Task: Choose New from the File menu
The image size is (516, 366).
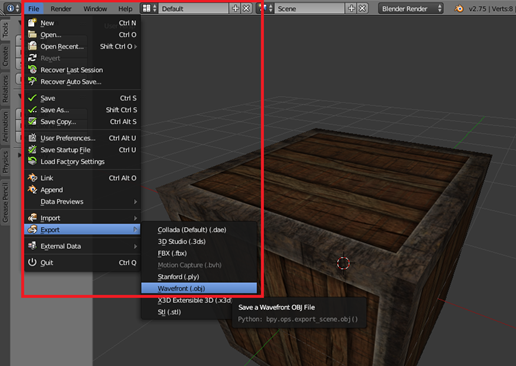Action: click(82, 23)
